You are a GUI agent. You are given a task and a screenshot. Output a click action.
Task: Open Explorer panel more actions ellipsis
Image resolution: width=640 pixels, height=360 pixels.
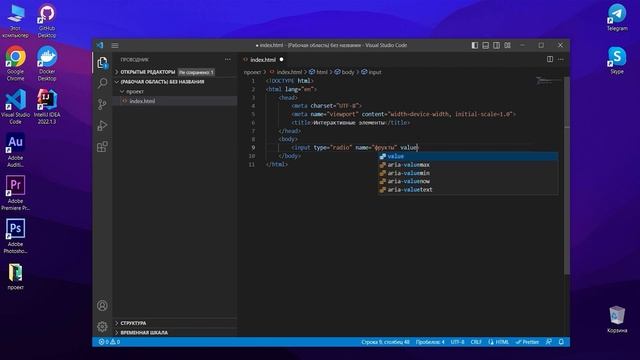click(x=228, y=60)
